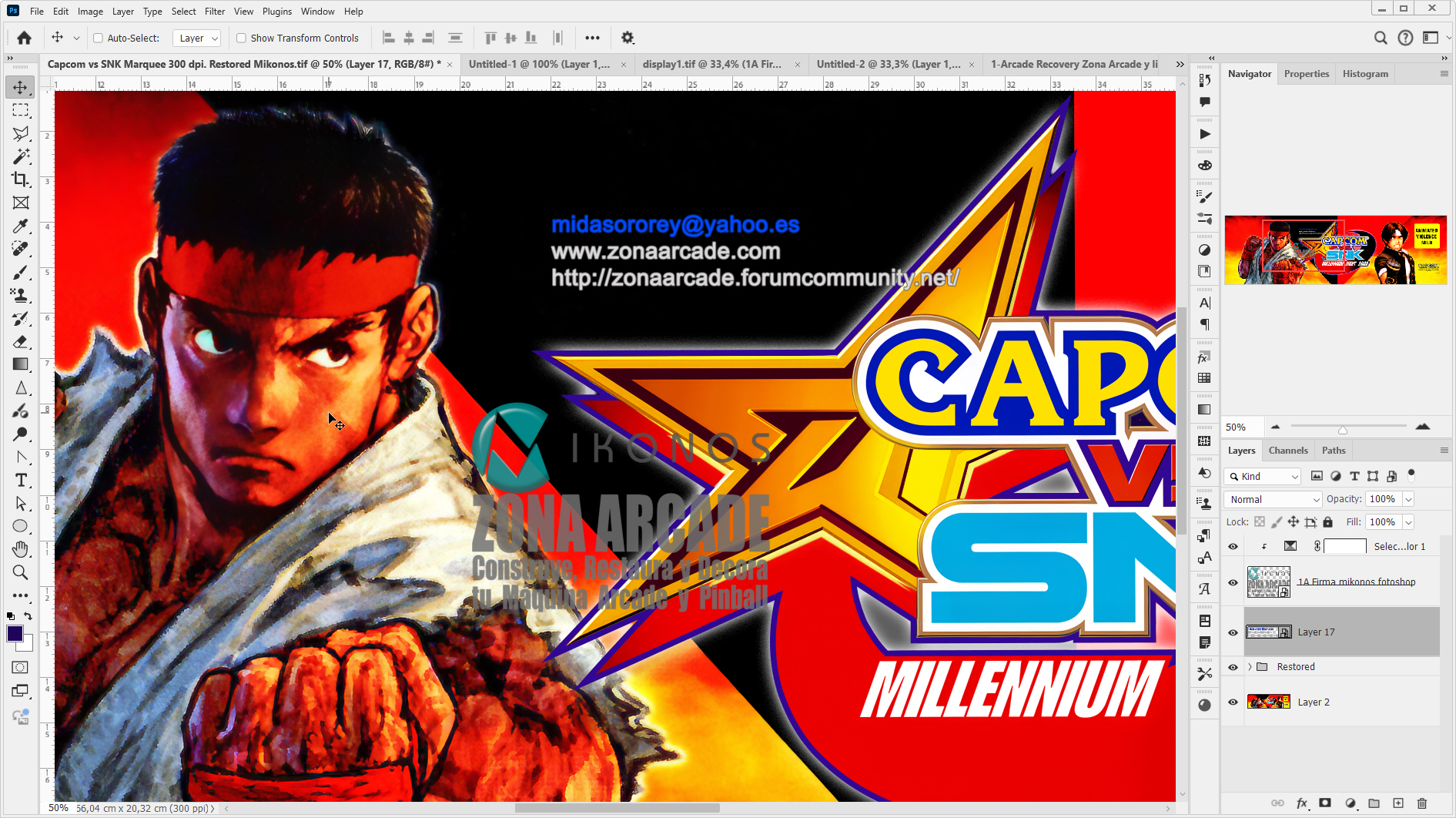The width and height of the screenshot is (1456, 818).
Task: Open the Search icon in top right
Action: point(1381,38)
